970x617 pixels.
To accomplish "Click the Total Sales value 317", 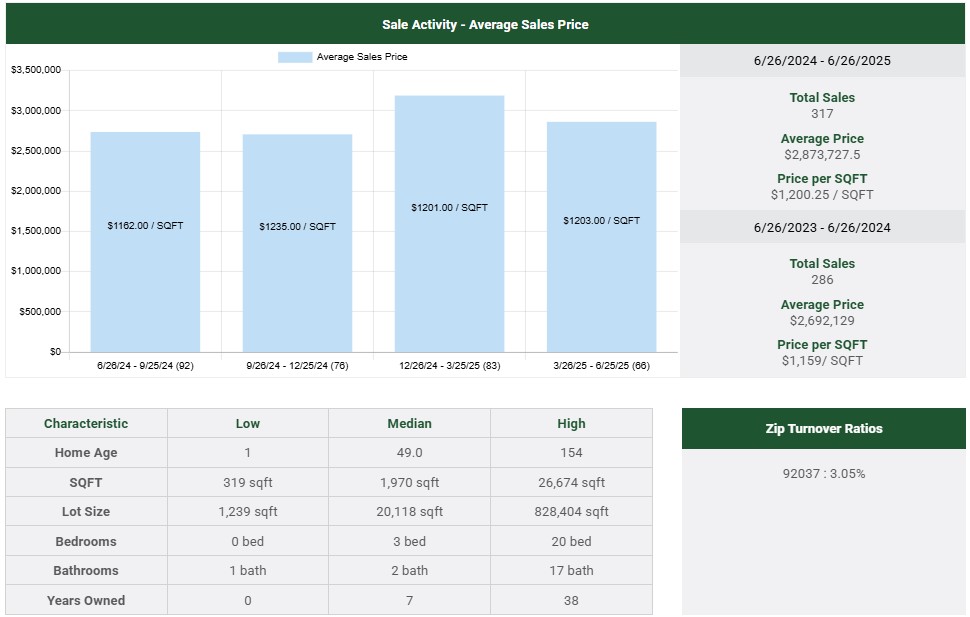I will click(822, 114).
